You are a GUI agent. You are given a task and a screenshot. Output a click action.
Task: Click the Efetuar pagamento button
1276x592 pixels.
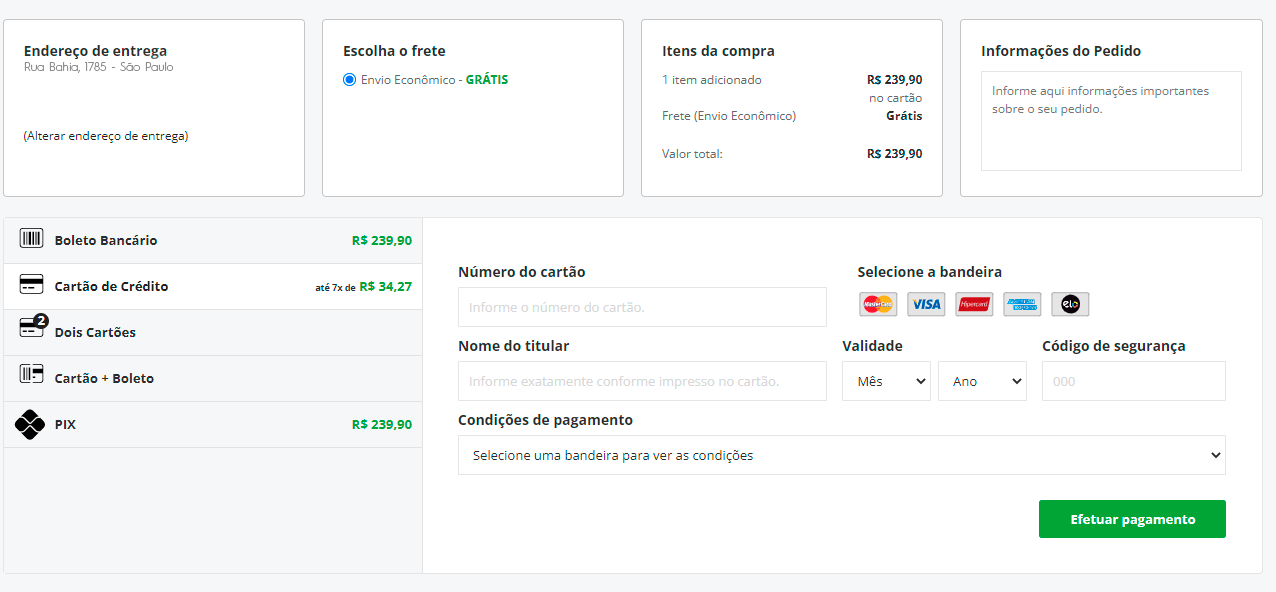pyautogui.click(x=1132, y=519)
